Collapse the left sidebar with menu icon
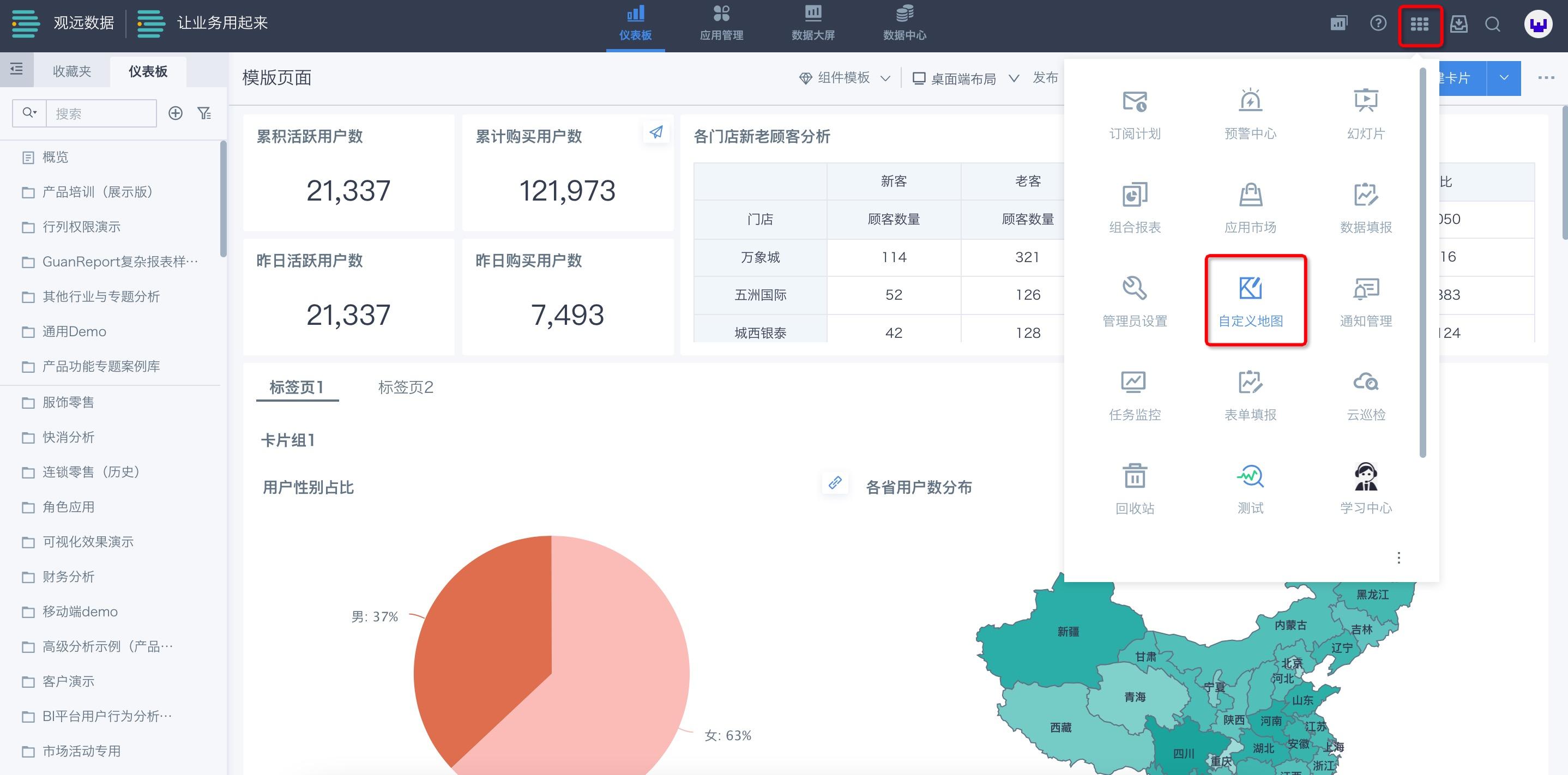Viewport: 1568px width, 775px height. coord(16,69)
